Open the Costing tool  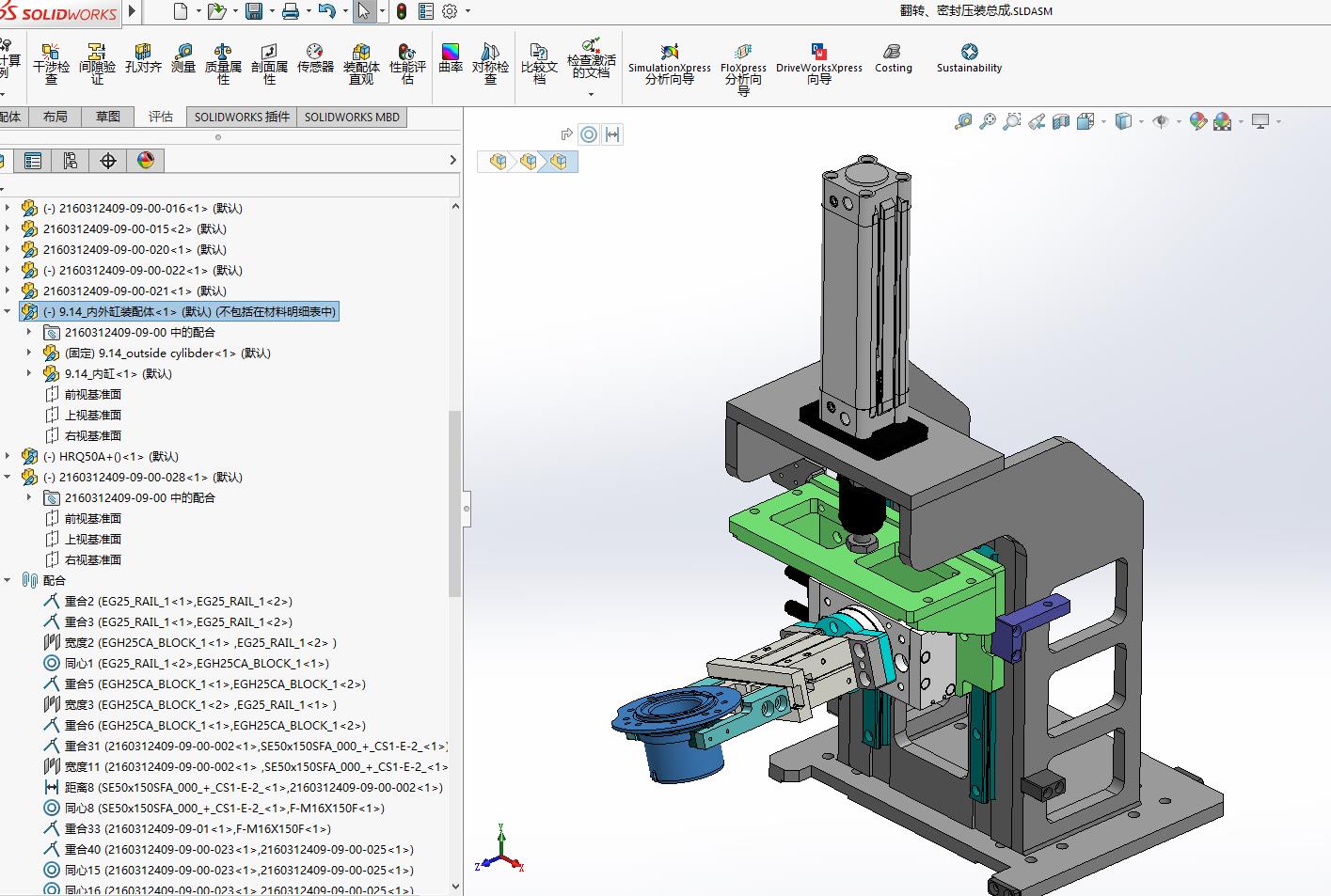pyautogui.click(x=893, y=58)
